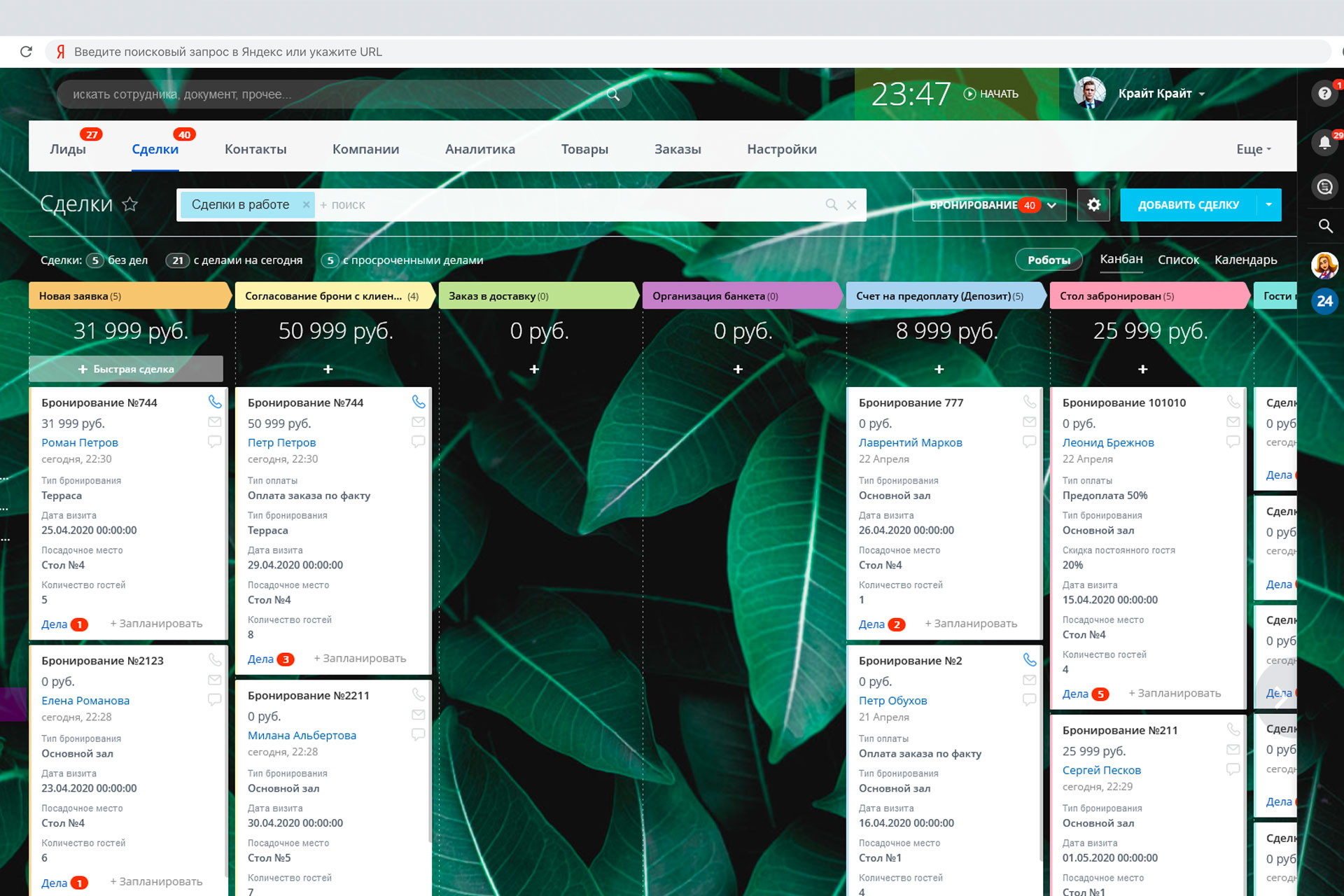
Task: Switch to Календарь view
Action: 1245,260
